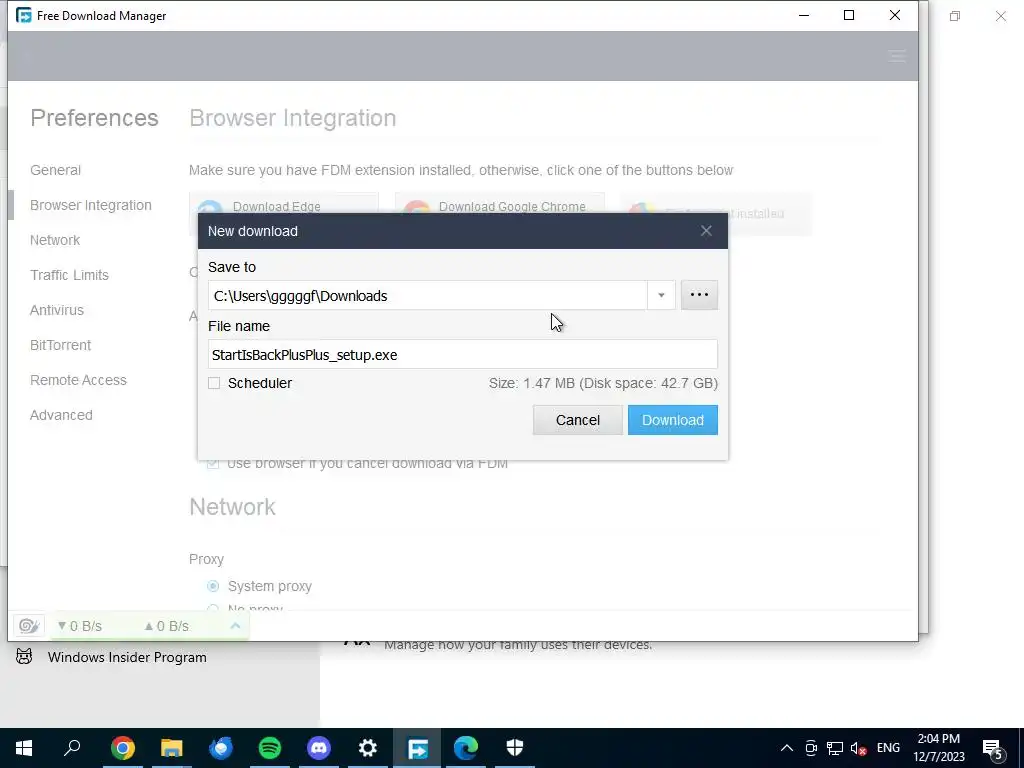The height and width of the screenshot is (768, 1024).
Task: Open Remote Access preferences
Action: (78, 380)
